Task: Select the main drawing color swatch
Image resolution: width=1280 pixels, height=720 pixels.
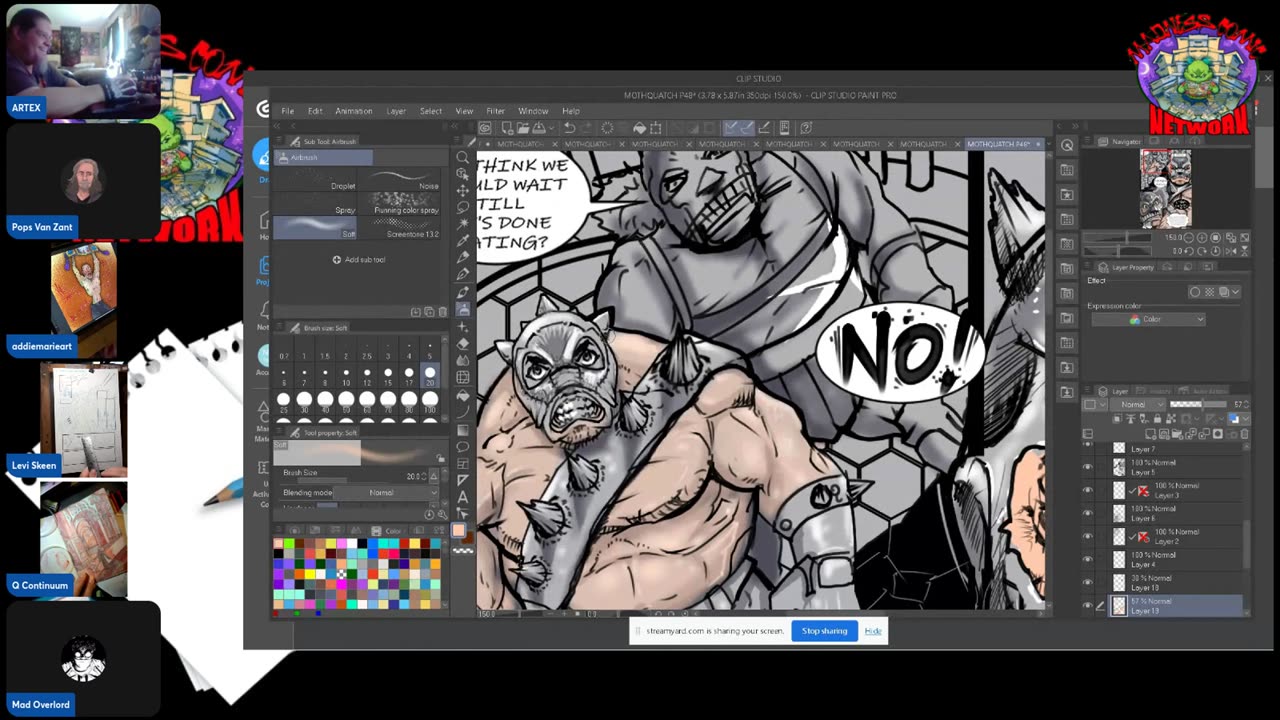Action: [x=458, y=530]
